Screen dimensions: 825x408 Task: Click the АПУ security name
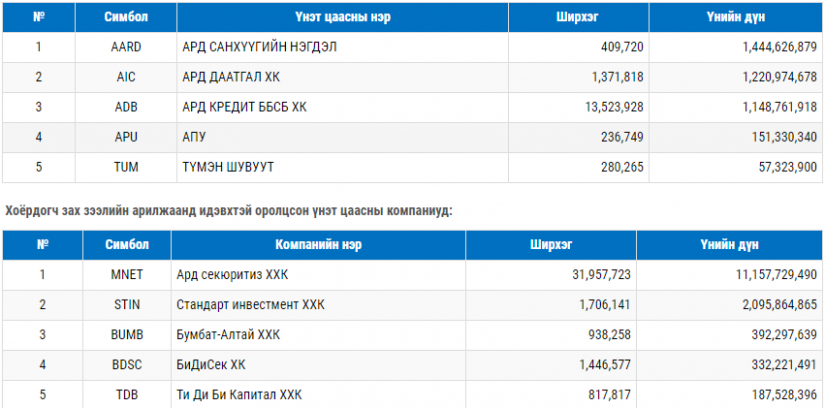(x=194, y=137)
